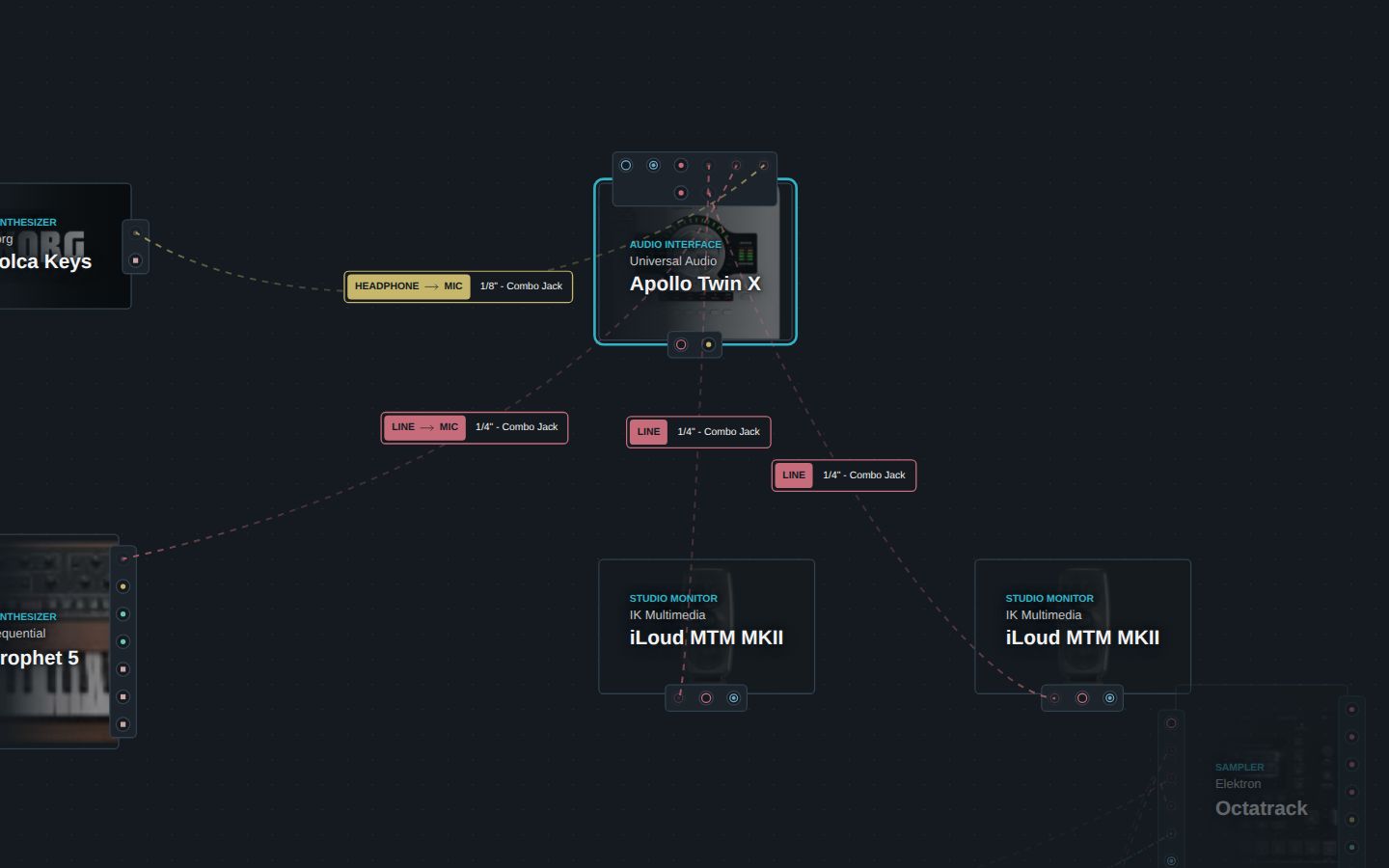Screen dimensions: 1389x868
Task: Click the pink ring port on left iLoud monitor
Action: pos(706,698)
